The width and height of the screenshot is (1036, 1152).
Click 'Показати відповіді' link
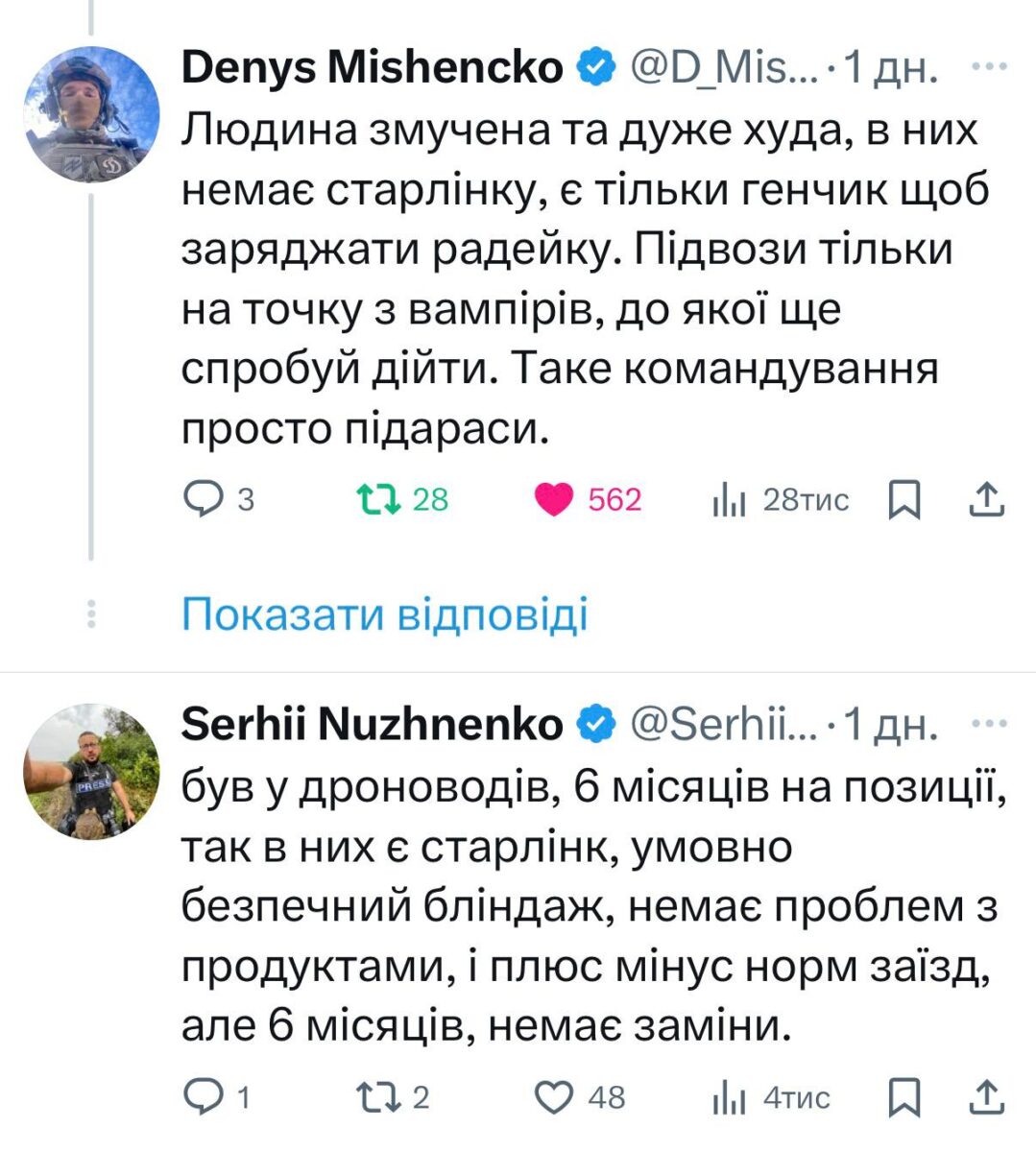click(x=384, y=614)
